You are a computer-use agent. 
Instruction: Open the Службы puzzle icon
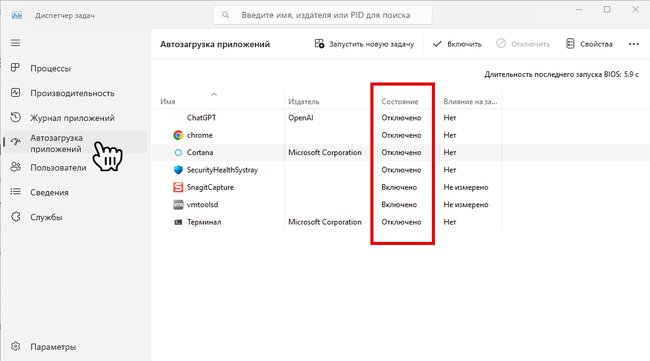[15, 217]
